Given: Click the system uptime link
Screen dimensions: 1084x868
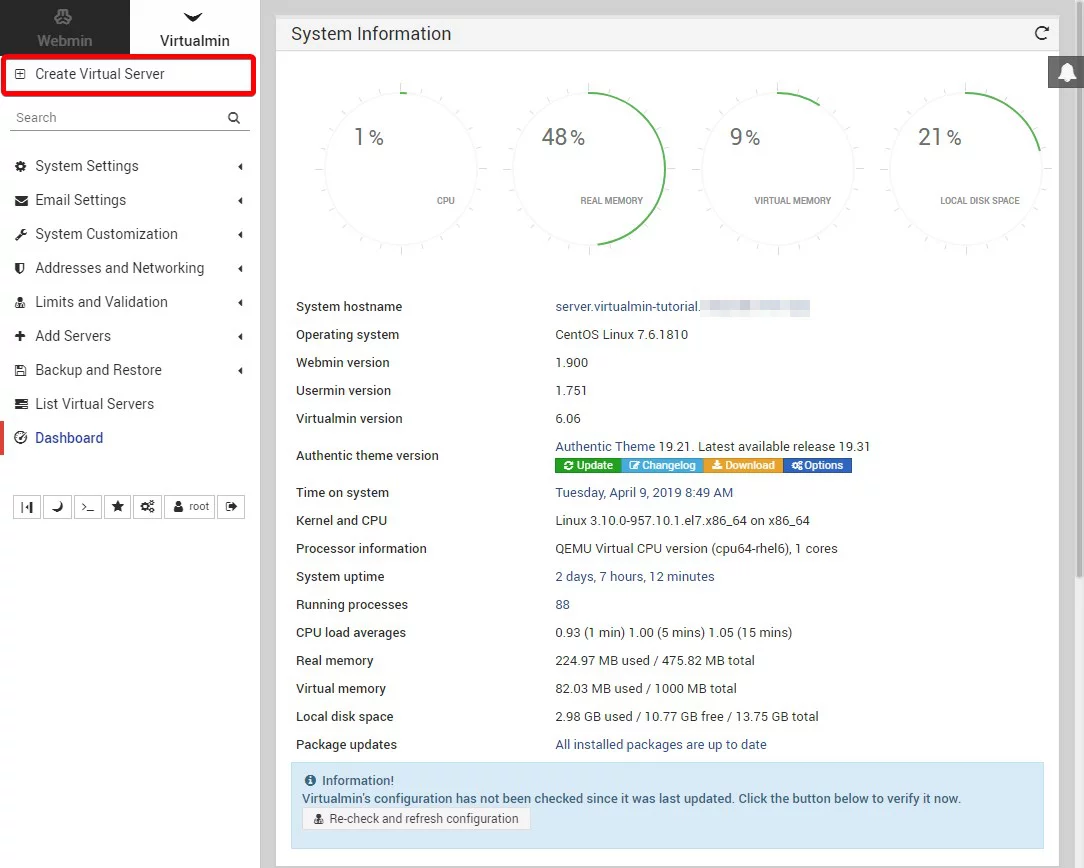Looking at the screenshot, I should [x=635, y=576].
